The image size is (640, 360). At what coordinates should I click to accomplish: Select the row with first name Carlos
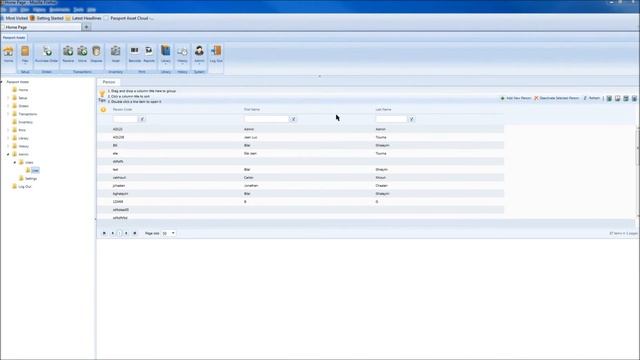tap(300, 178)
